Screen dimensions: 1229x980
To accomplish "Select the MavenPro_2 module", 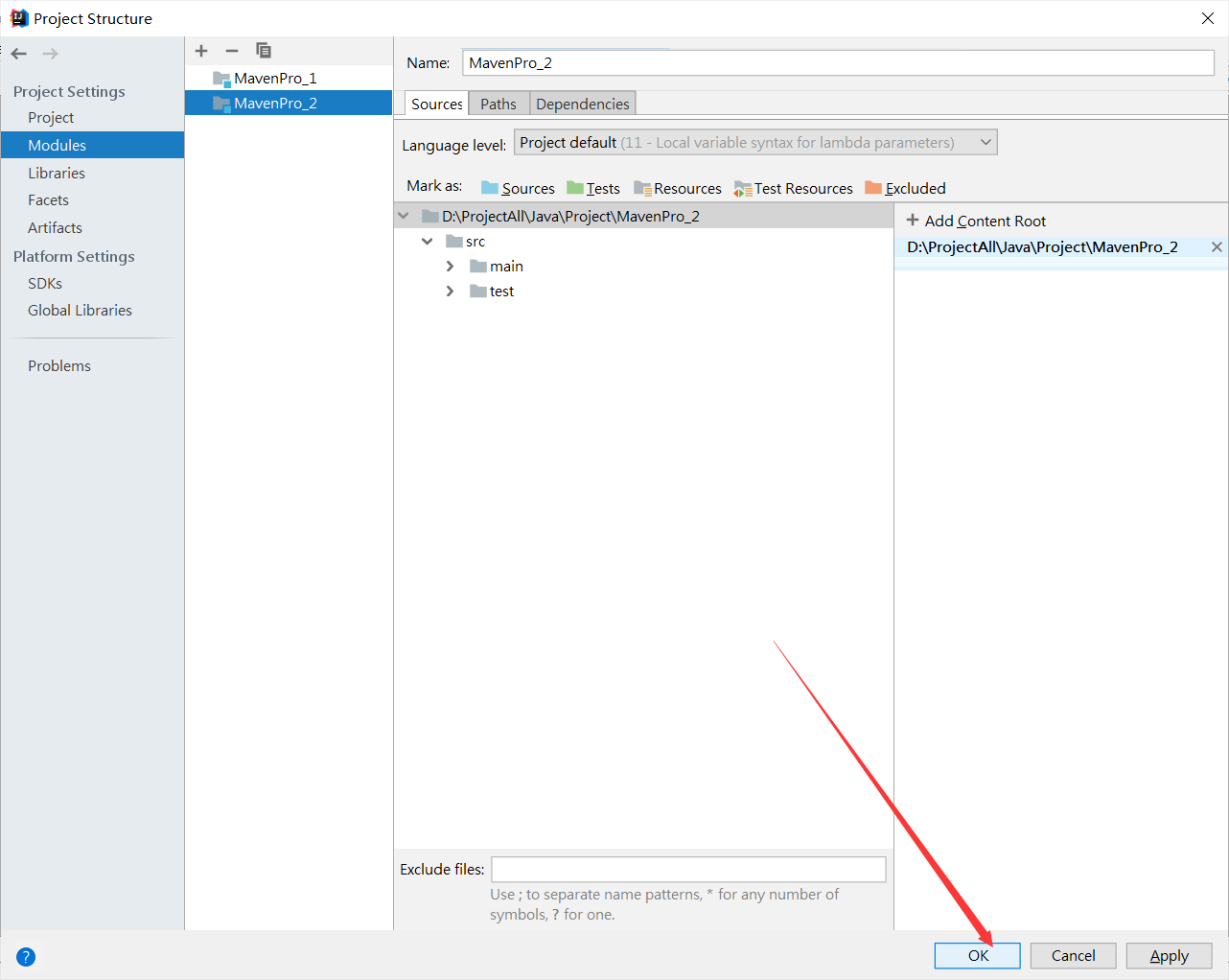I will 289,103.
